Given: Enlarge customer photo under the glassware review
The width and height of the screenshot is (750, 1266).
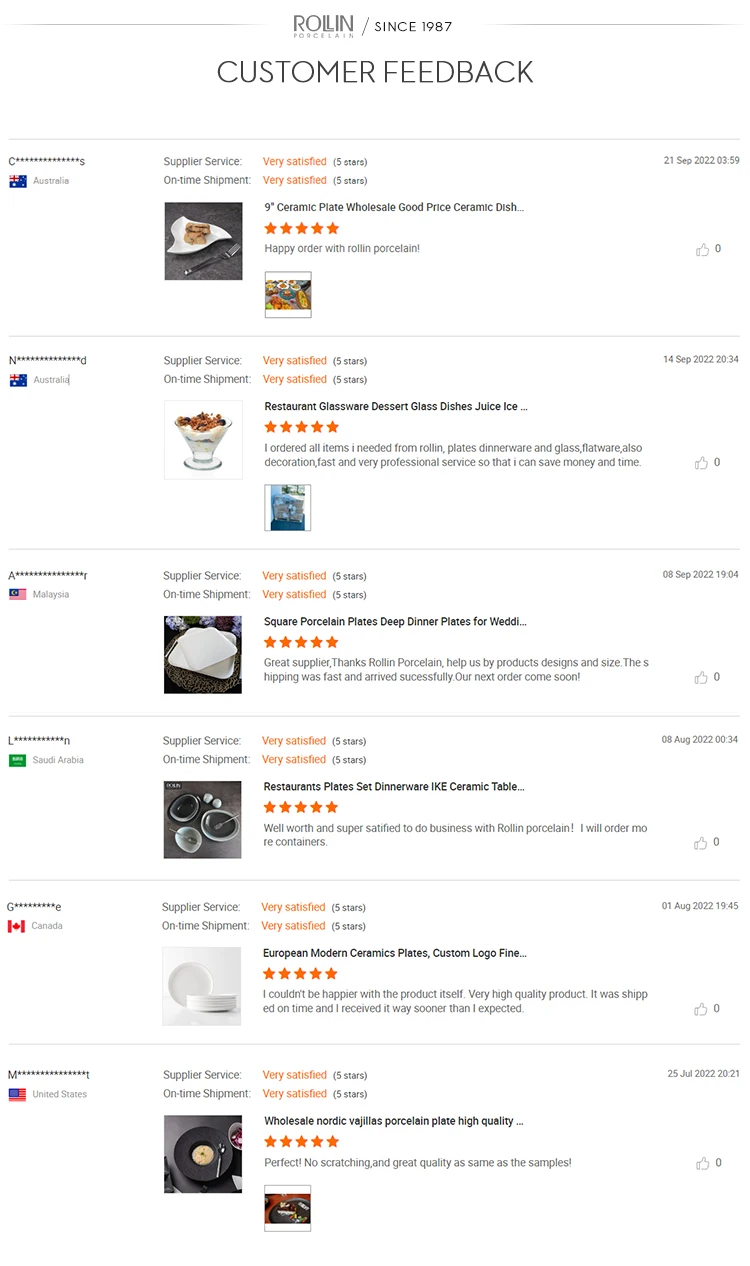Looking at the screenshot, I should [288, 508].
